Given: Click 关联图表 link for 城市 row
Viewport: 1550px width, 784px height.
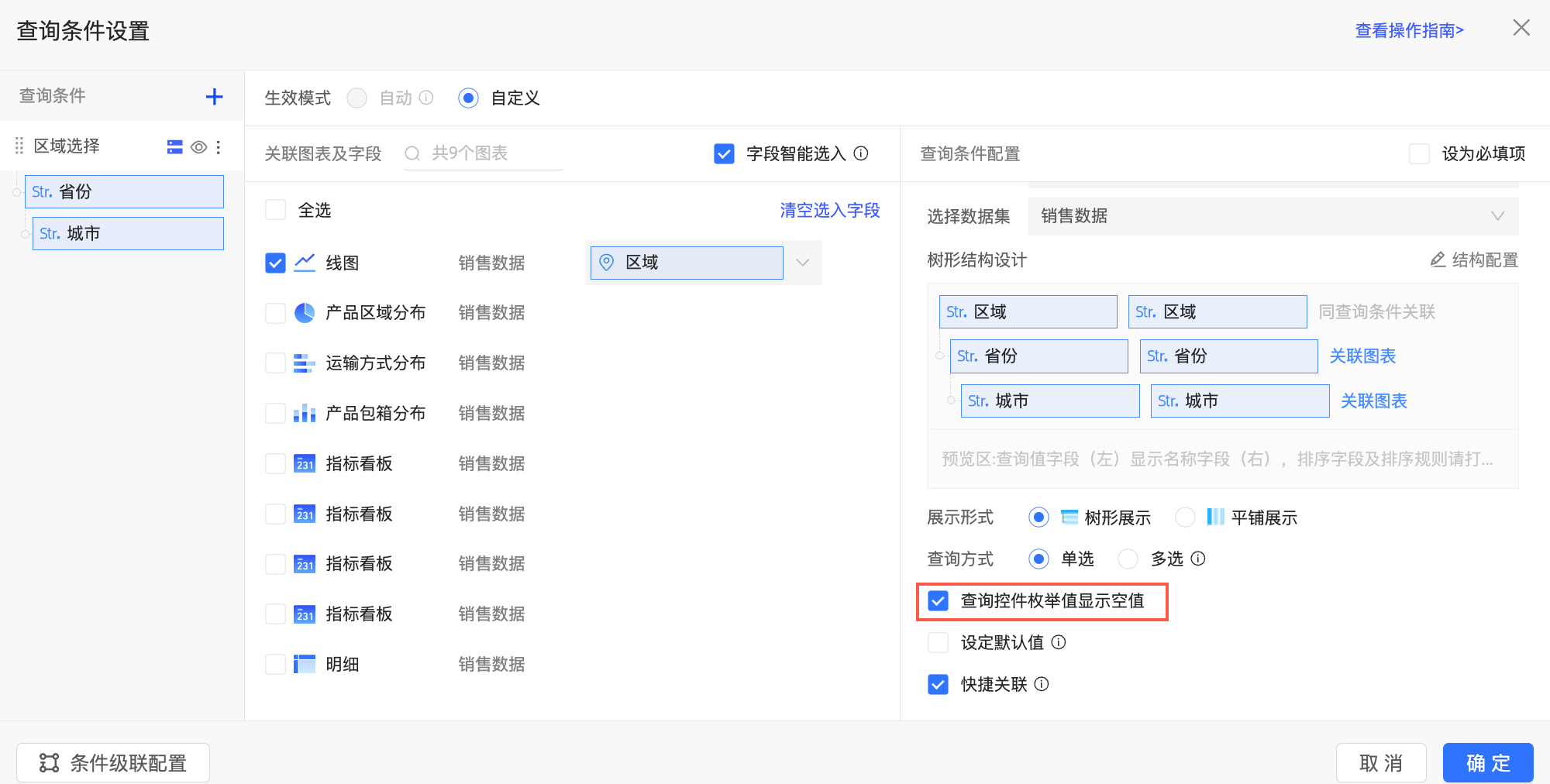Looking at the screenshot, I should click(1373, 401).
